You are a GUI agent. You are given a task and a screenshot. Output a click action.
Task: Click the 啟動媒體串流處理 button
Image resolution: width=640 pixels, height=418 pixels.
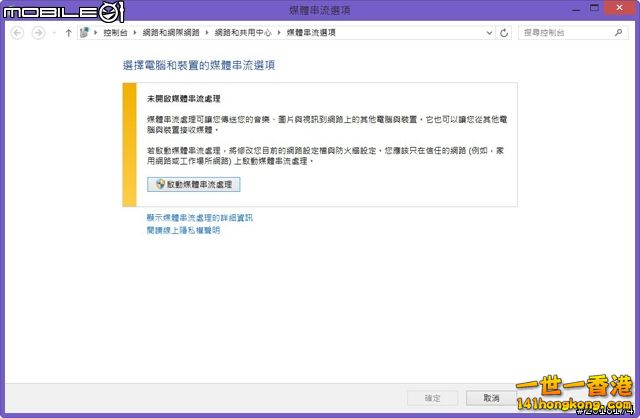pos(193,184)
